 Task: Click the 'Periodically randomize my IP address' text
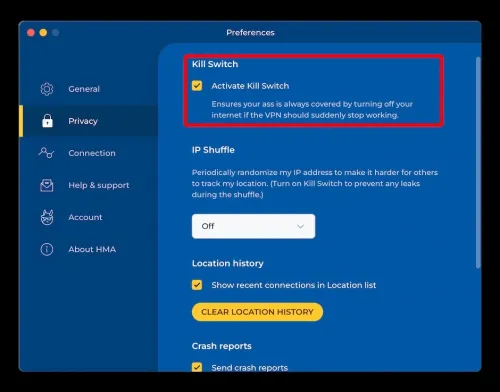click(315, 184)
